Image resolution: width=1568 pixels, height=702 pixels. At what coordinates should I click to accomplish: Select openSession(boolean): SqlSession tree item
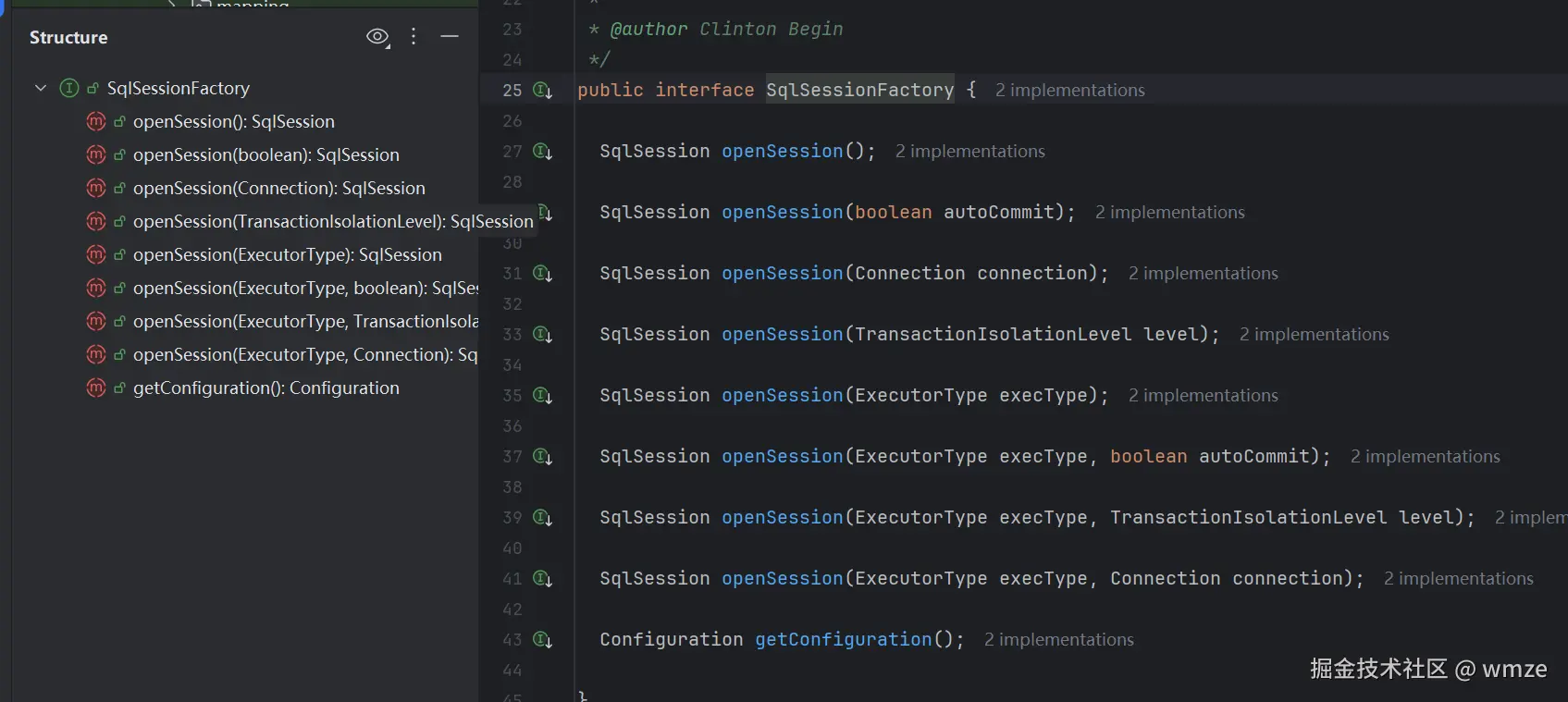tap(266, 154)
